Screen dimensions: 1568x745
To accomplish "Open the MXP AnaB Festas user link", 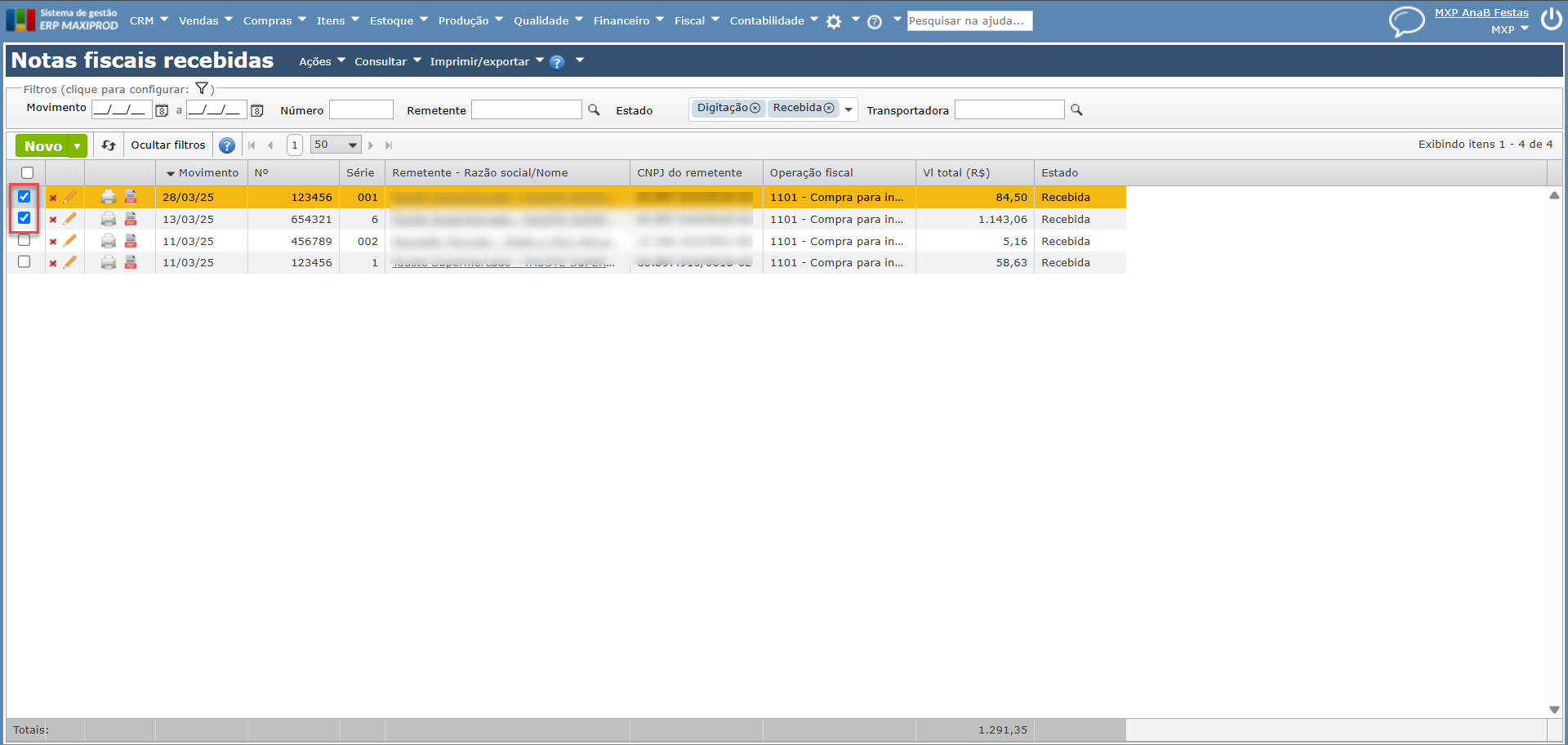I will click(1481, 12).
